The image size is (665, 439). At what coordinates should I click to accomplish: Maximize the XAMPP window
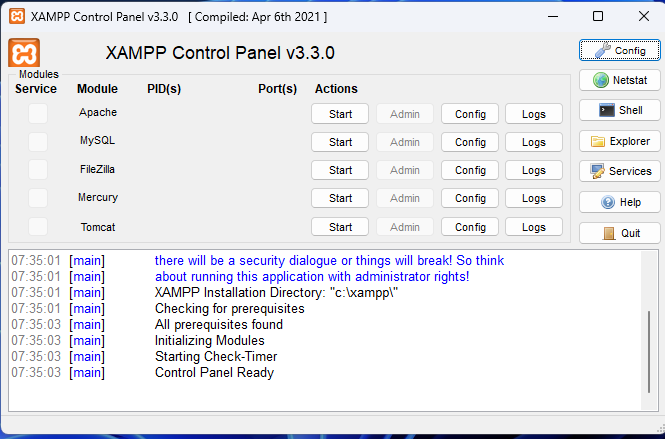coord(598,17)
